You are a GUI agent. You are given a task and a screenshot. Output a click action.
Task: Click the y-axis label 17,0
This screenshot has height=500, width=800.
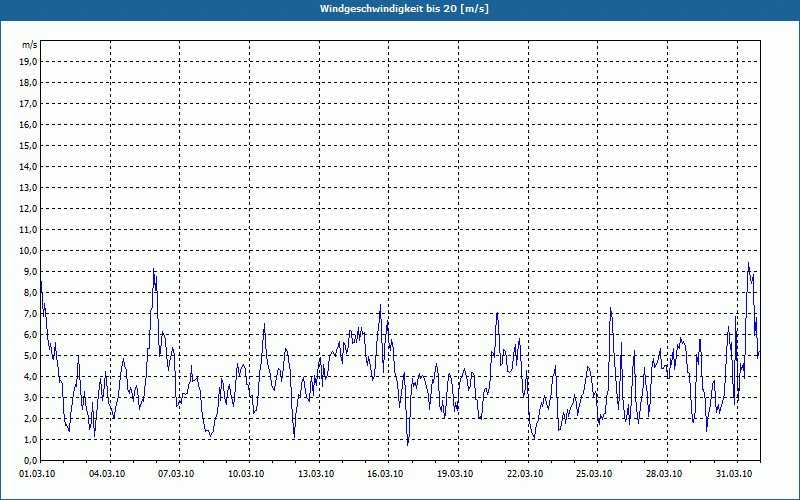28,104
